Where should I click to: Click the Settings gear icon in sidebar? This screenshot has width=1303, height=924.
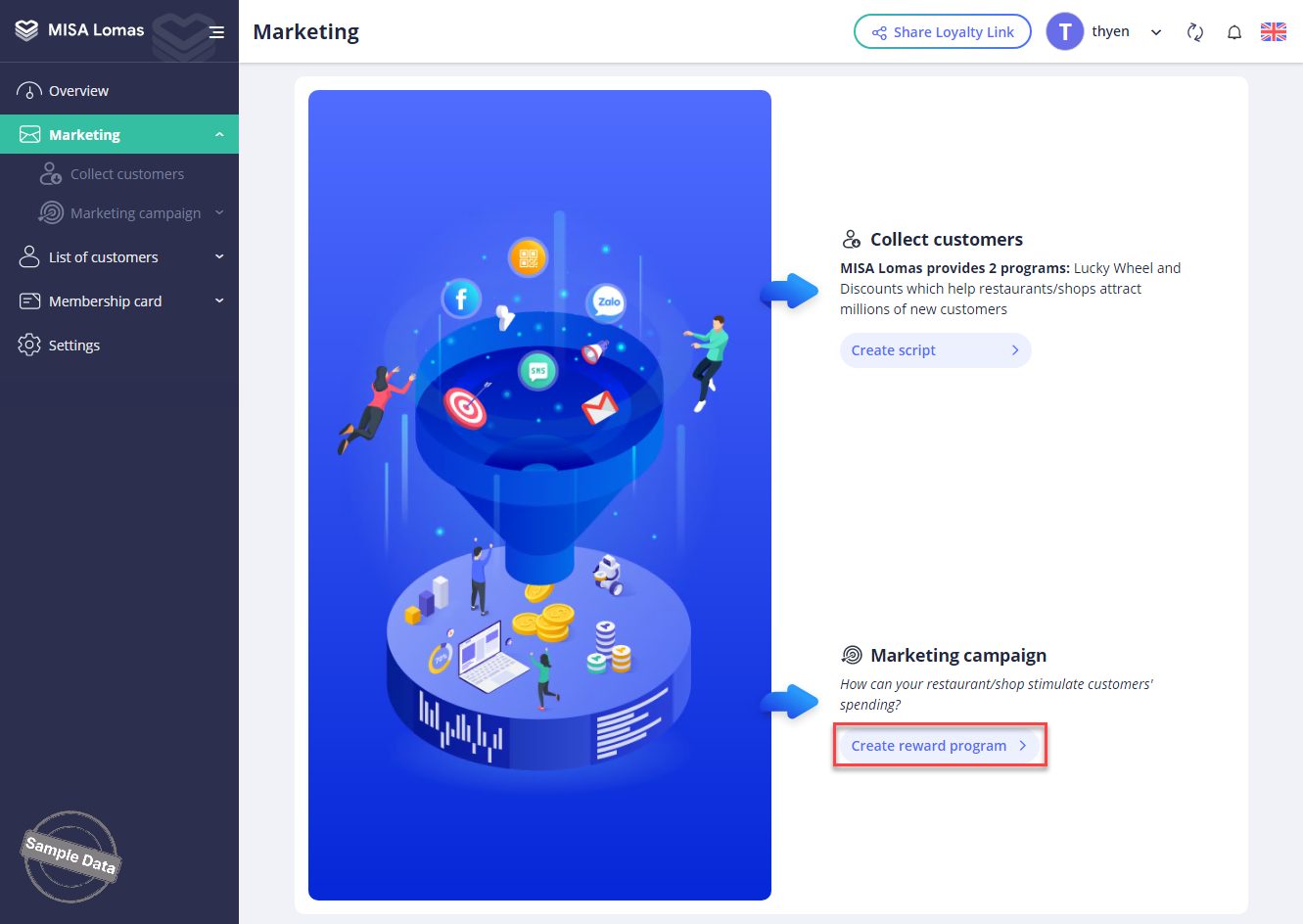(x=29, y=345)
